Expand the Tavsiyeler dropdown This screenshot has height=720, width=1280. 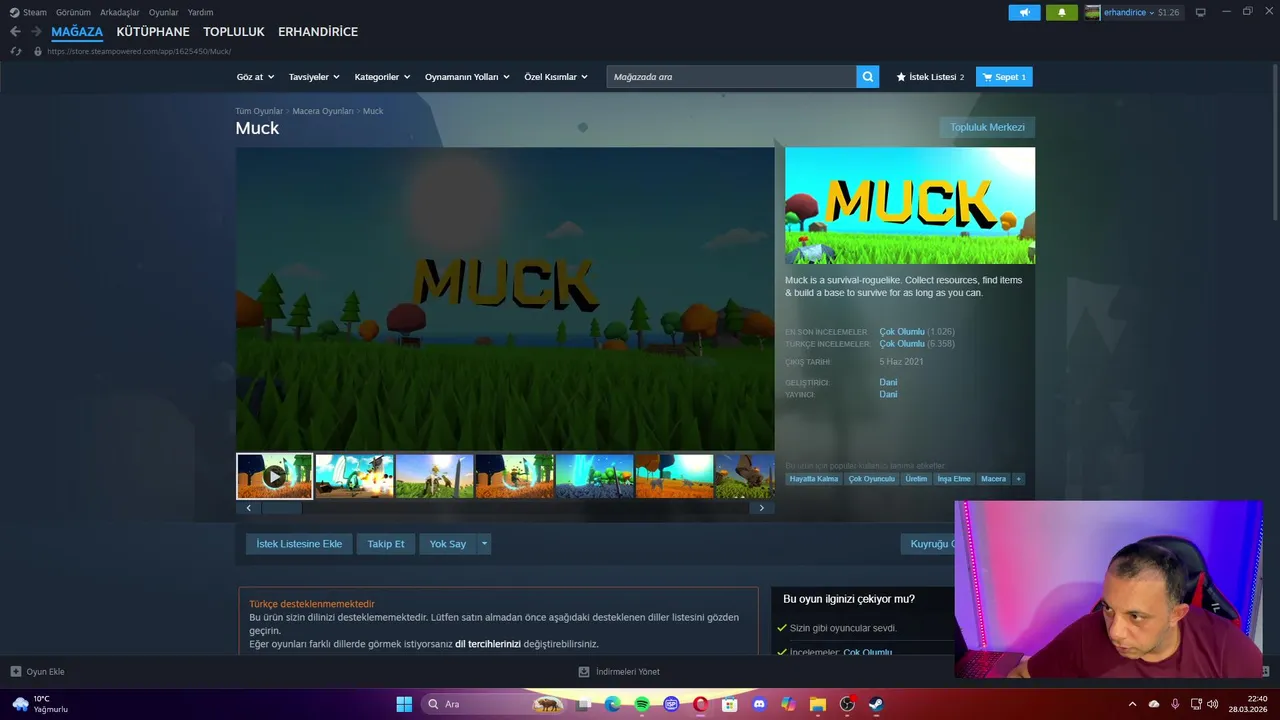tap(314, 77)
